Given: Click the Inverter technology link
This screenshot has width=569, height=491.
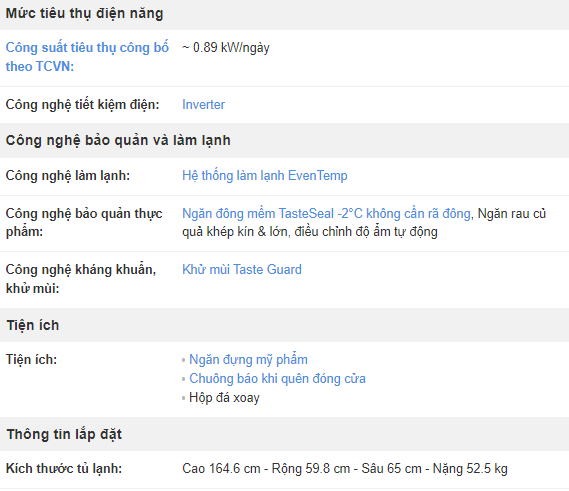Looking at the screenshot, I should (203, 105).
